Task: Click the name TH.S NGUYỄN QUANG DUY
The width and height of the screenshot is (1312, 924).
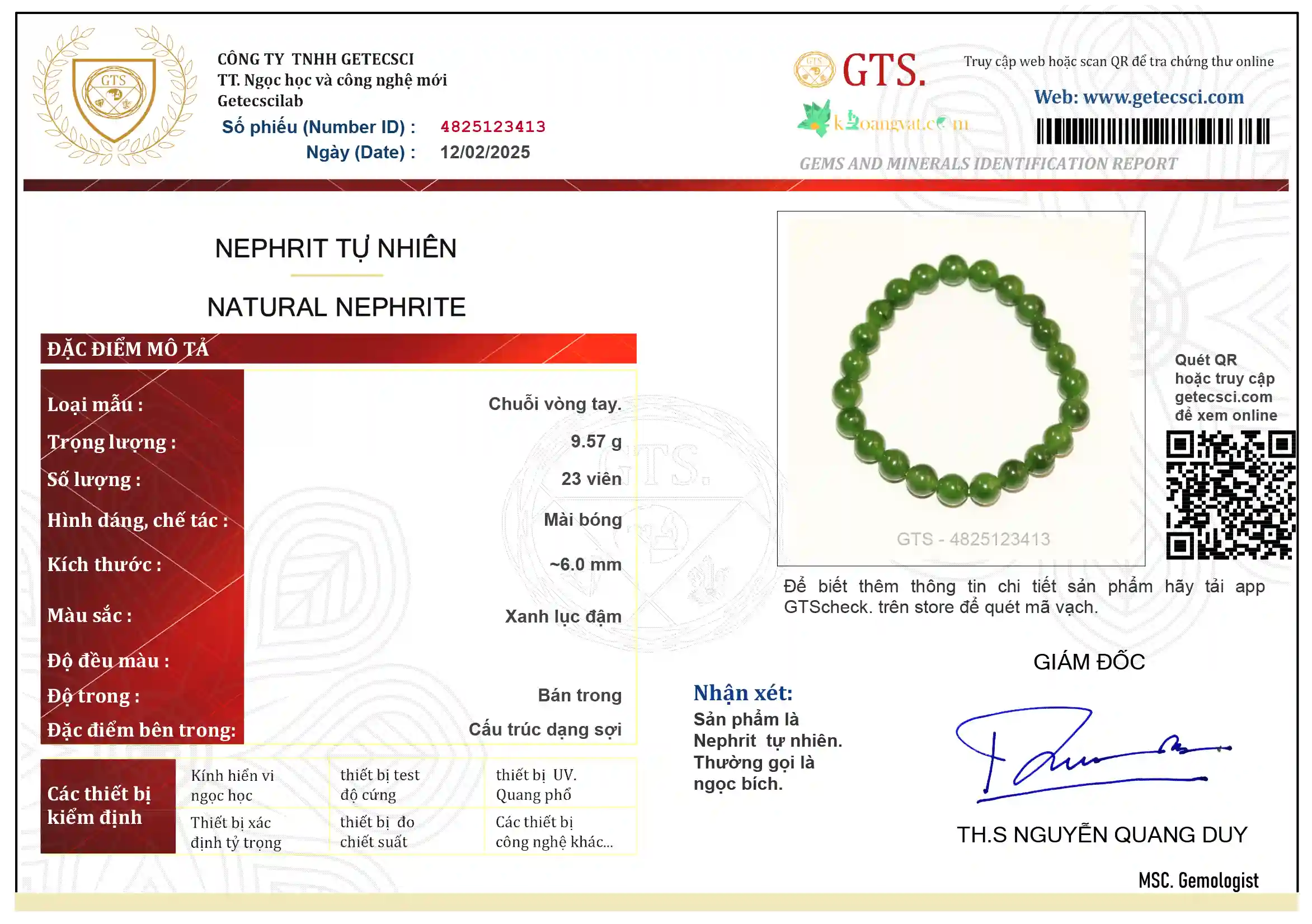Action: click(1102, 835)
